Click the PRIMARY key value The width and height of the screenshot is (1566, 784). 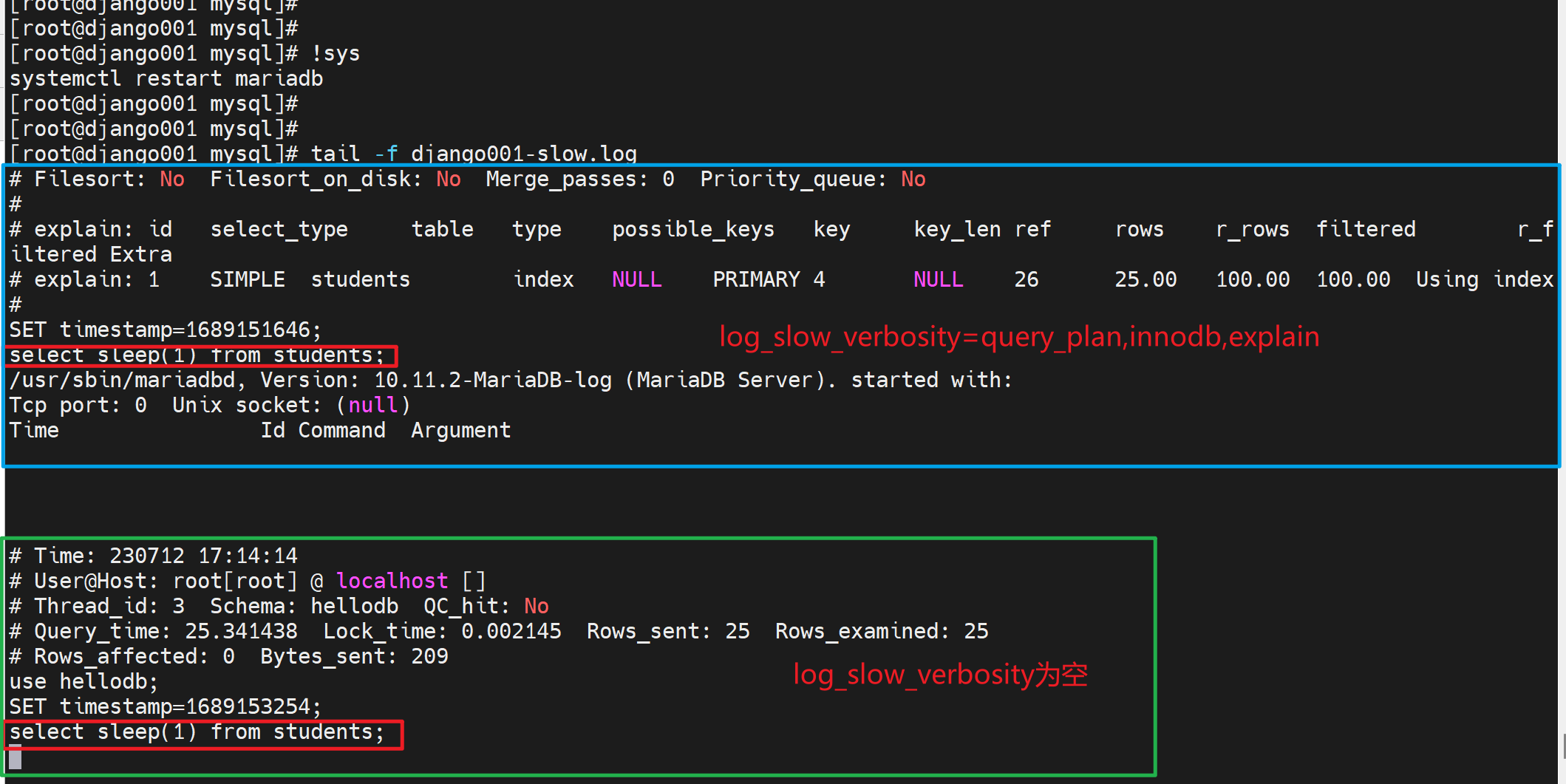click(755, 279)
